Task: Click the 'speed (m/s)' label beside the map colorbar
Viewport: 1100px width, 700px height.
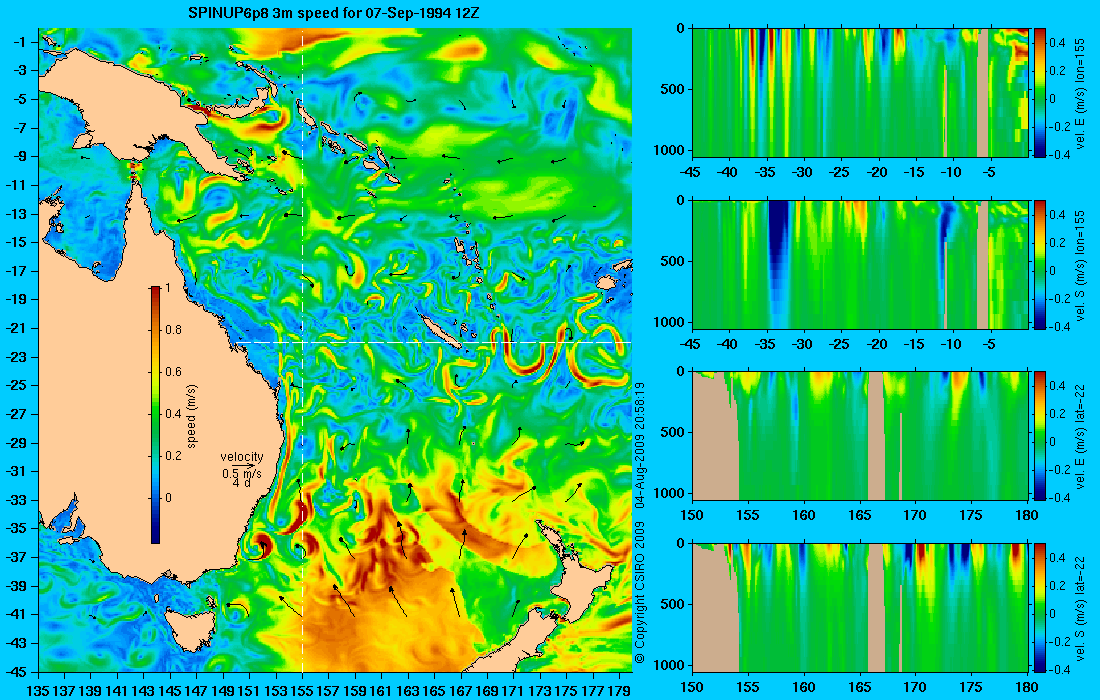Action: click(x=192, y=415)
